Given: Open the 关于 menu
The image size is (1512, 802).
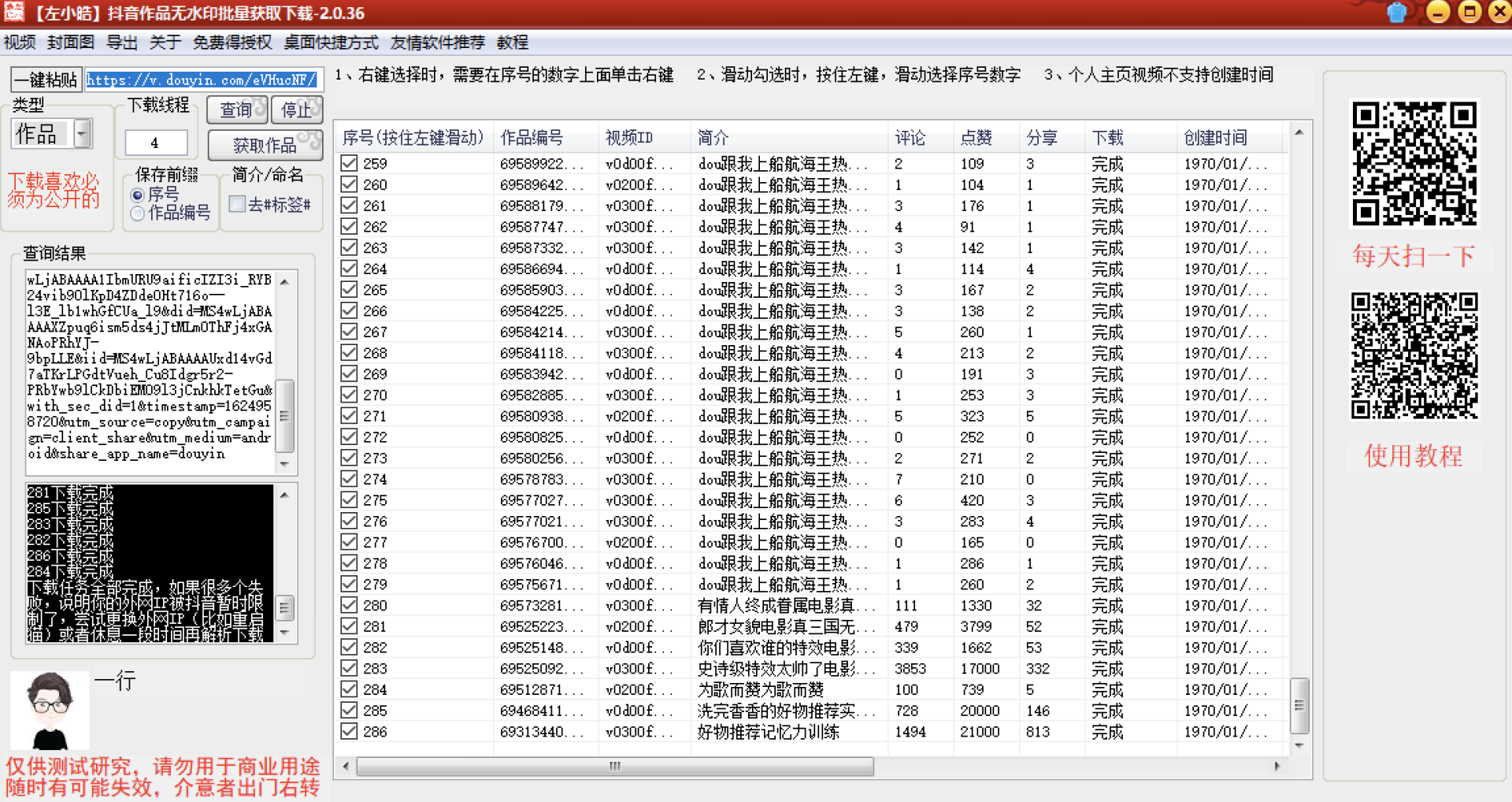Looking at the screenshot, I should (x=165, y=43).
